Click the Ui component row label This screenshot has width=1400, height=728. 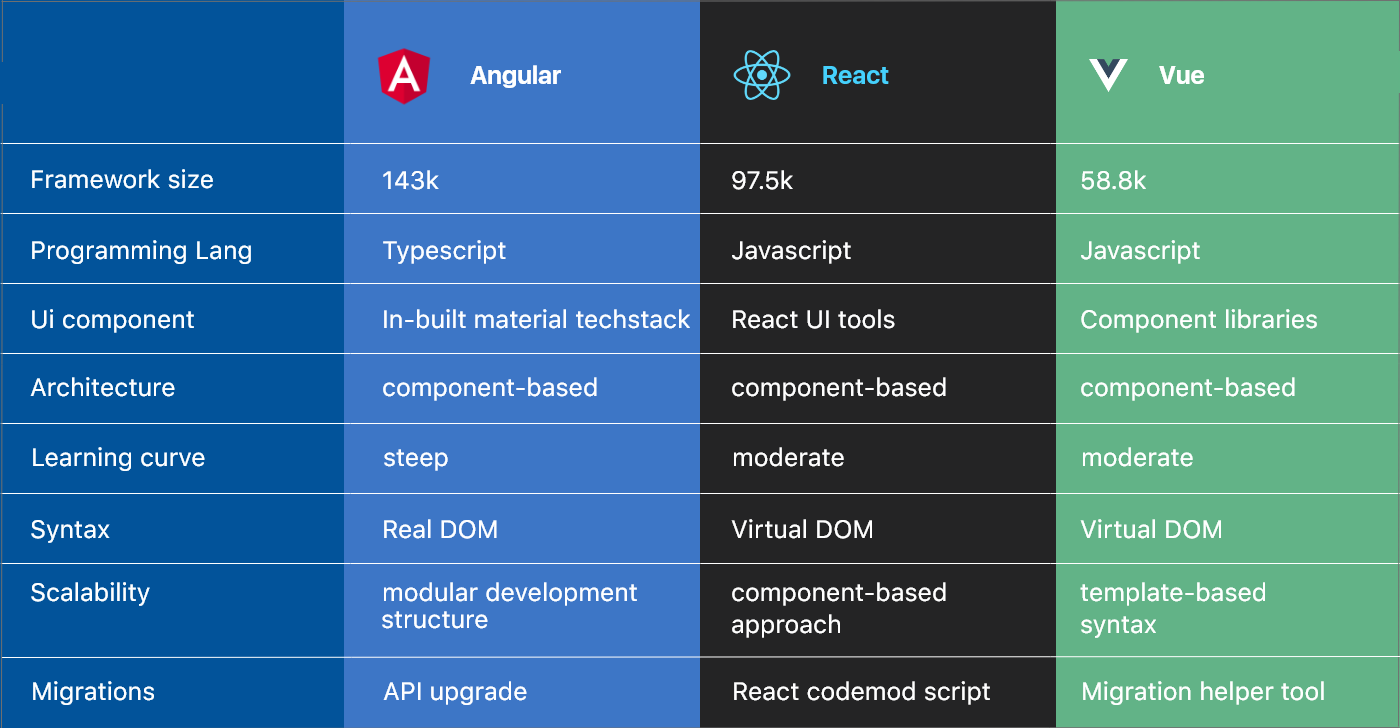[x=112, y=320]
